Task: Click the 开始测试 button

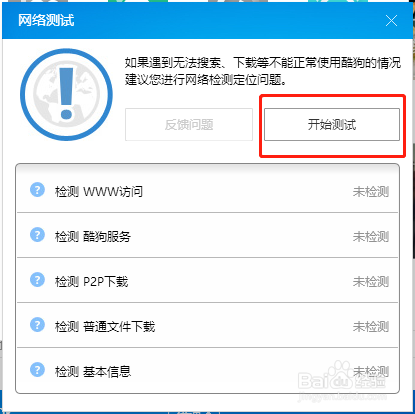Action: 332,124
